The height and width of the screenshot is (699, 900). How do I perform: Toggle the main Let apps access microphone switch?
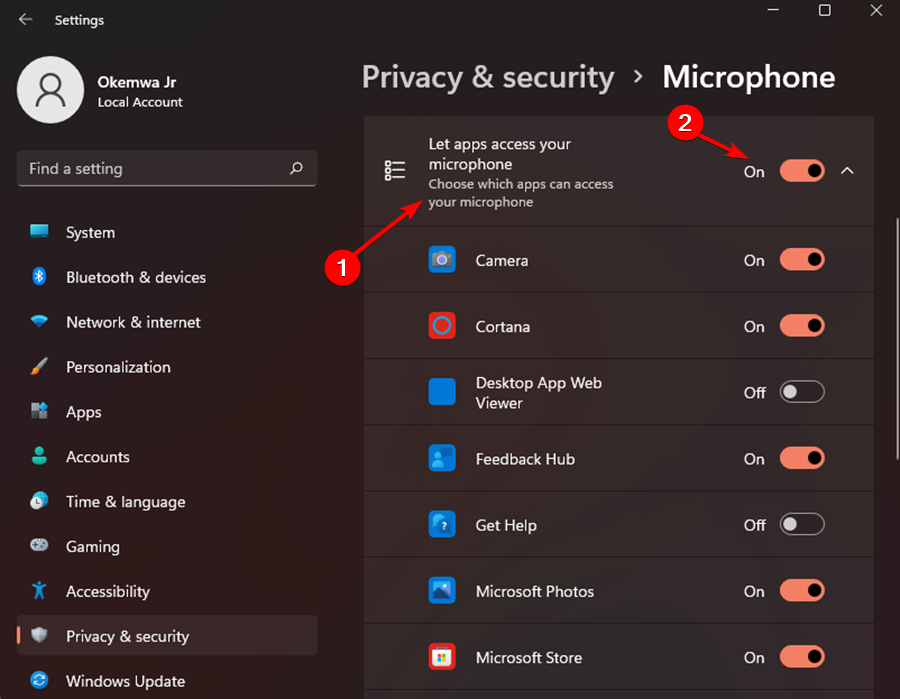click(x=801, y=171)
